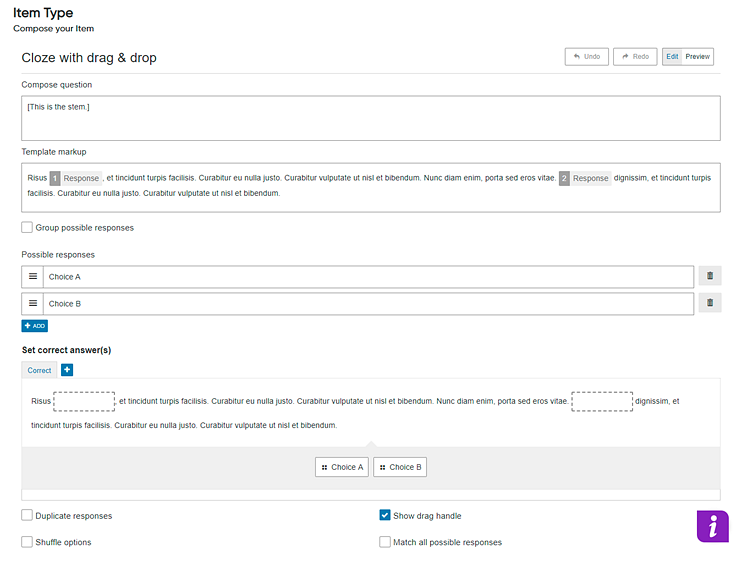Enable Duplicate responses checkbox
This screenshot has height=582, width=742.
pos(27,515)
